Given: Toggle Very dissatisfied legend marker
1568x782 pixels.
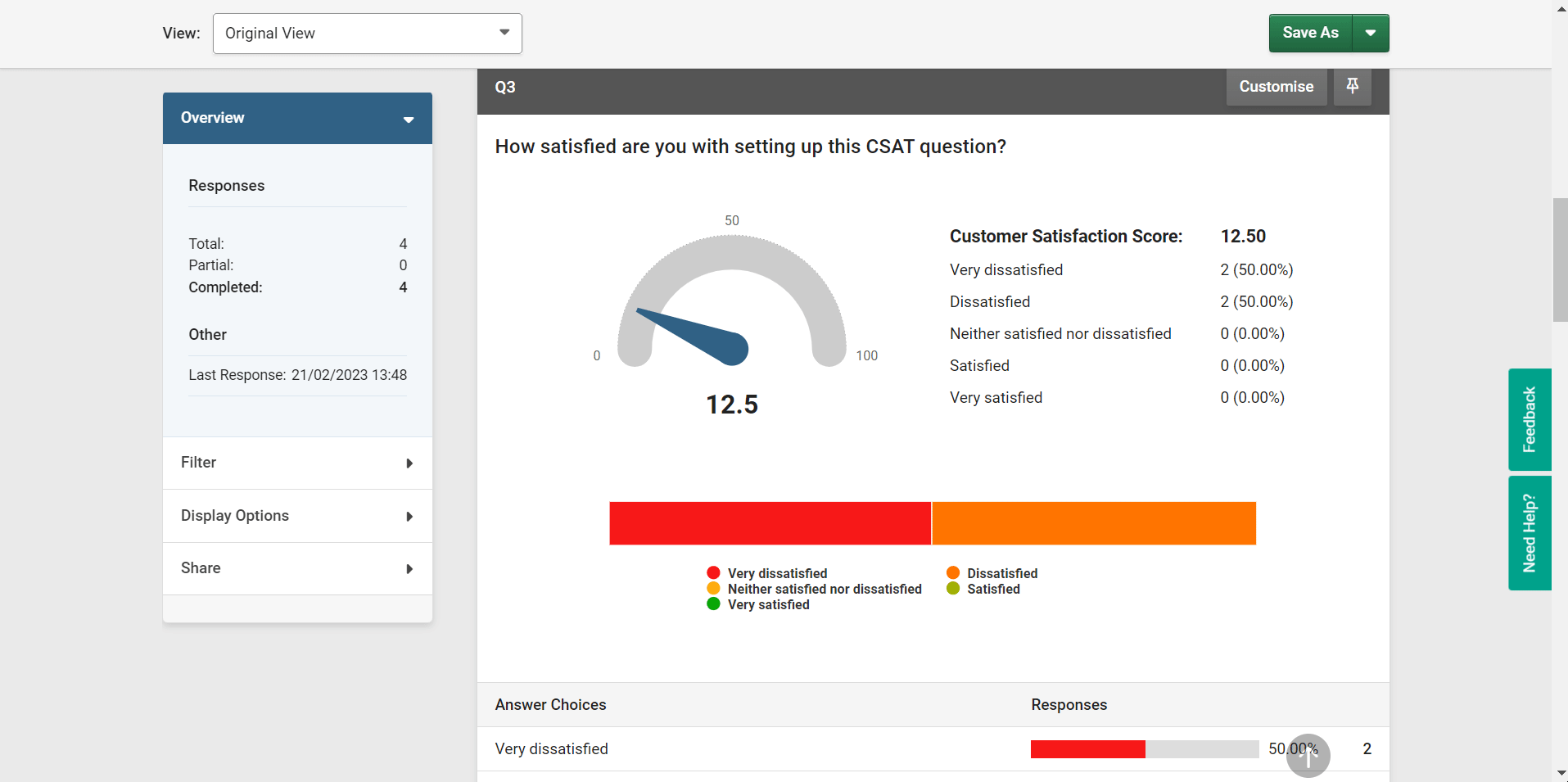Looking at the screenshot, I should pyautogui.click(x=713, y=573).
